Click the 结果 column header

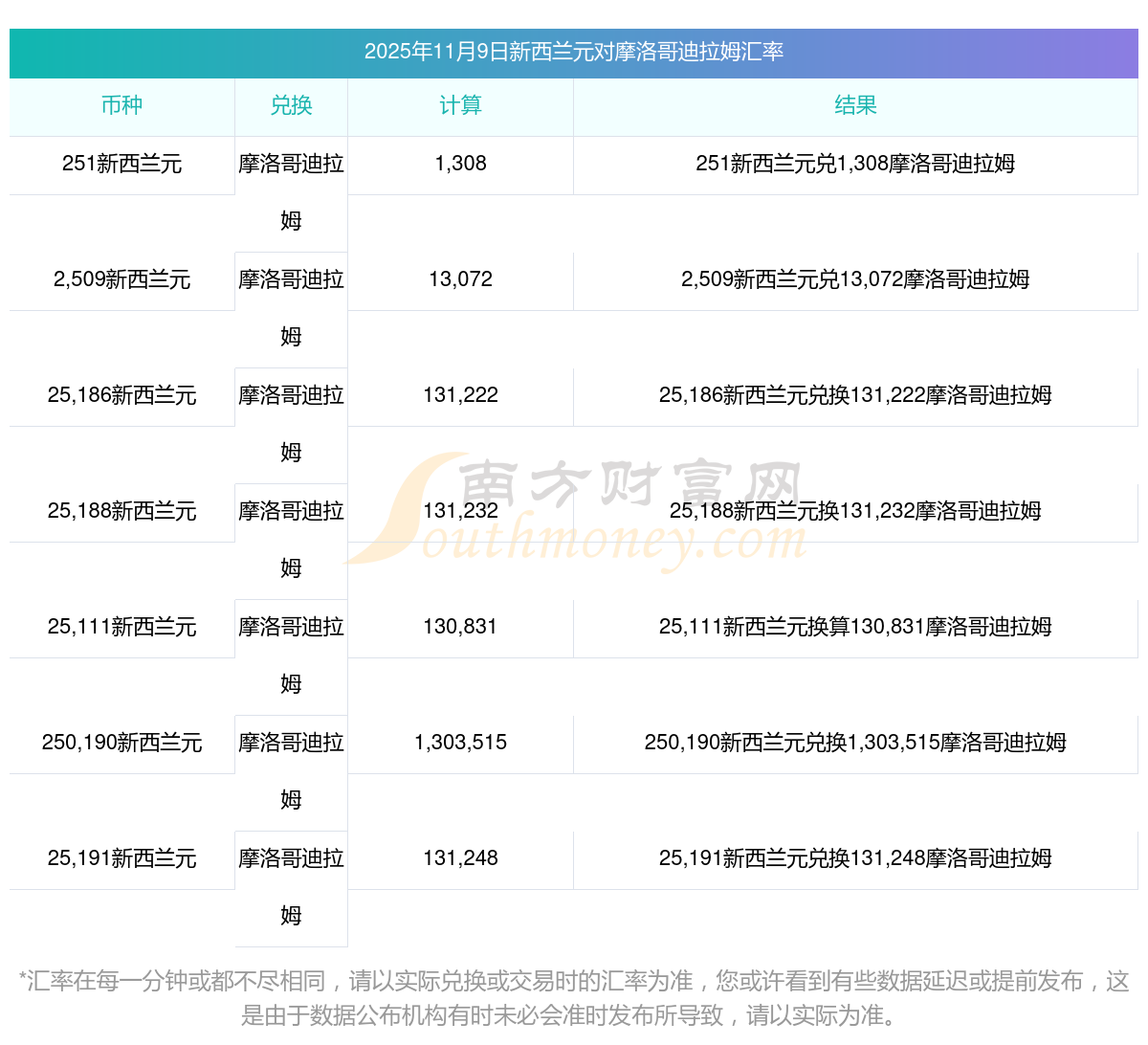855,106
